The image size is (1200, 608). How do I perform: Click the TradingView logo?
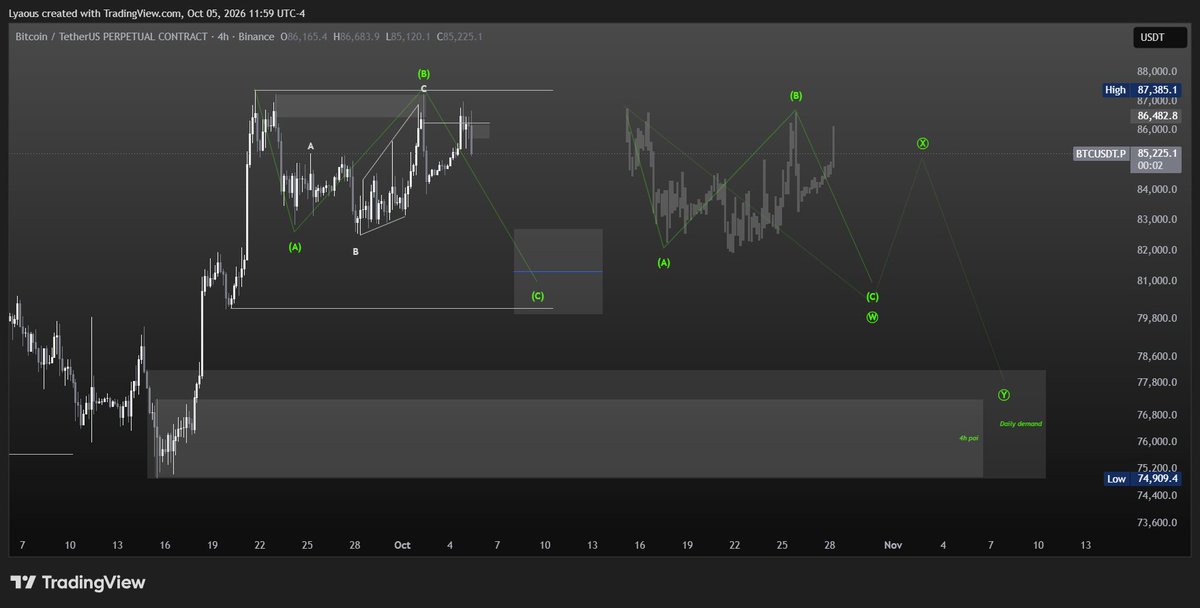tap(77, 582)
